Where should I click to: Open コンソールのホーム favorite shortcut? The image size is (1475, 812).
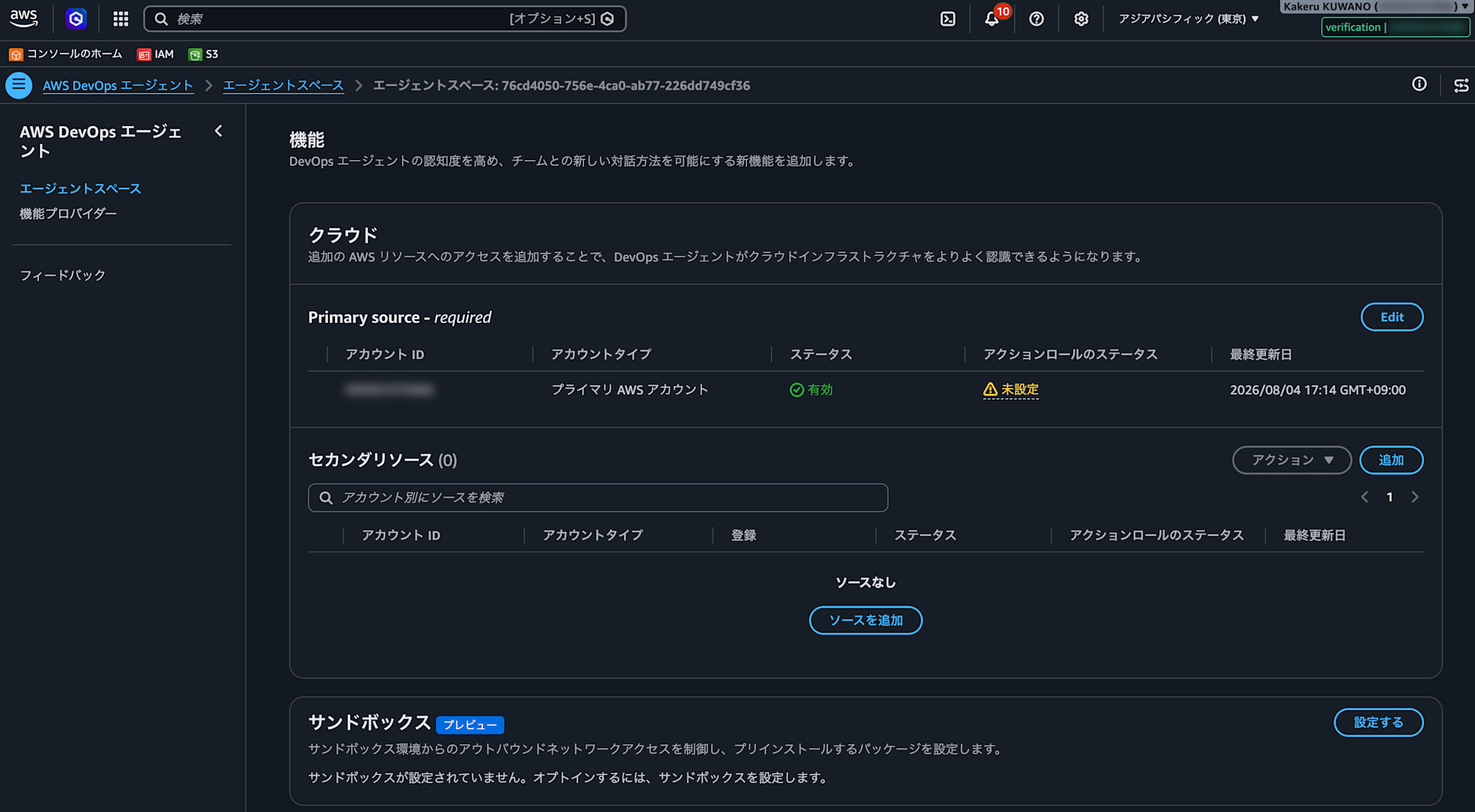(66, 54)
